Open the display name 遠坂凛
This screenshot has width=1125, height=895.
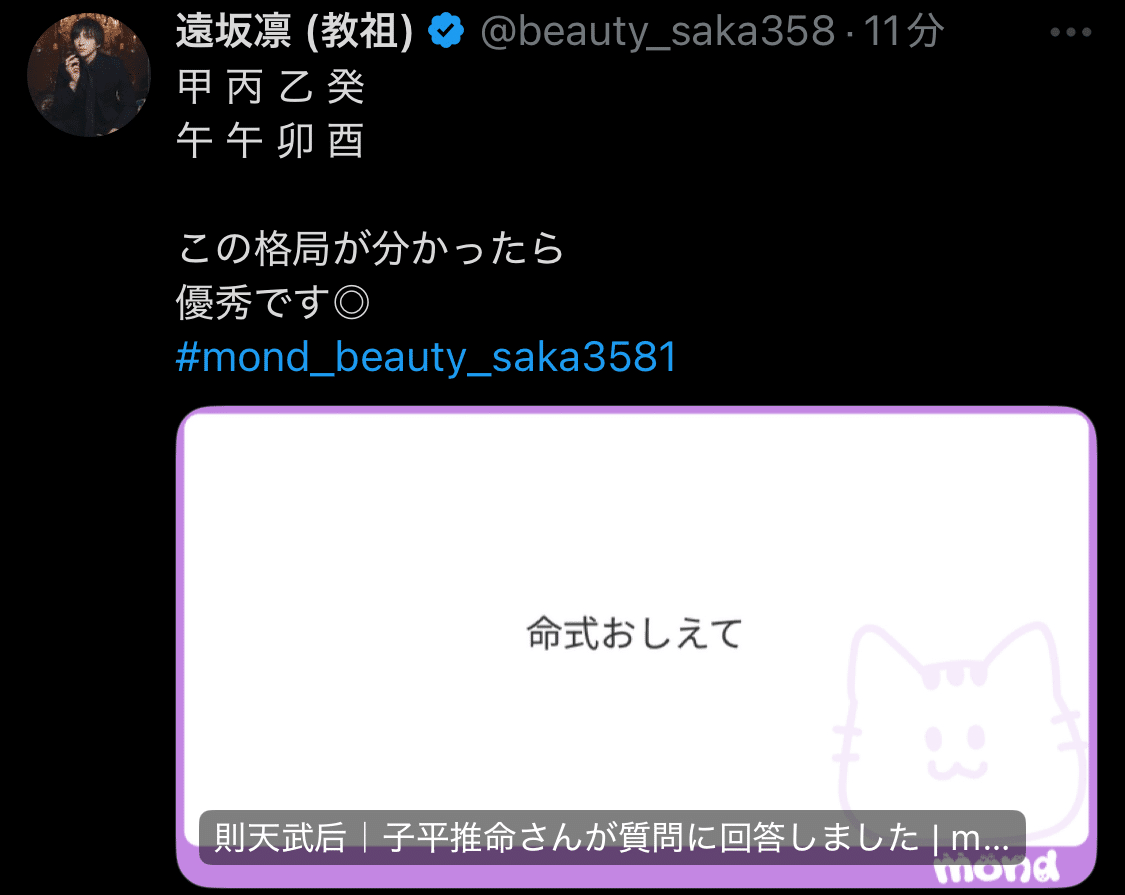[x=234, y=32]
